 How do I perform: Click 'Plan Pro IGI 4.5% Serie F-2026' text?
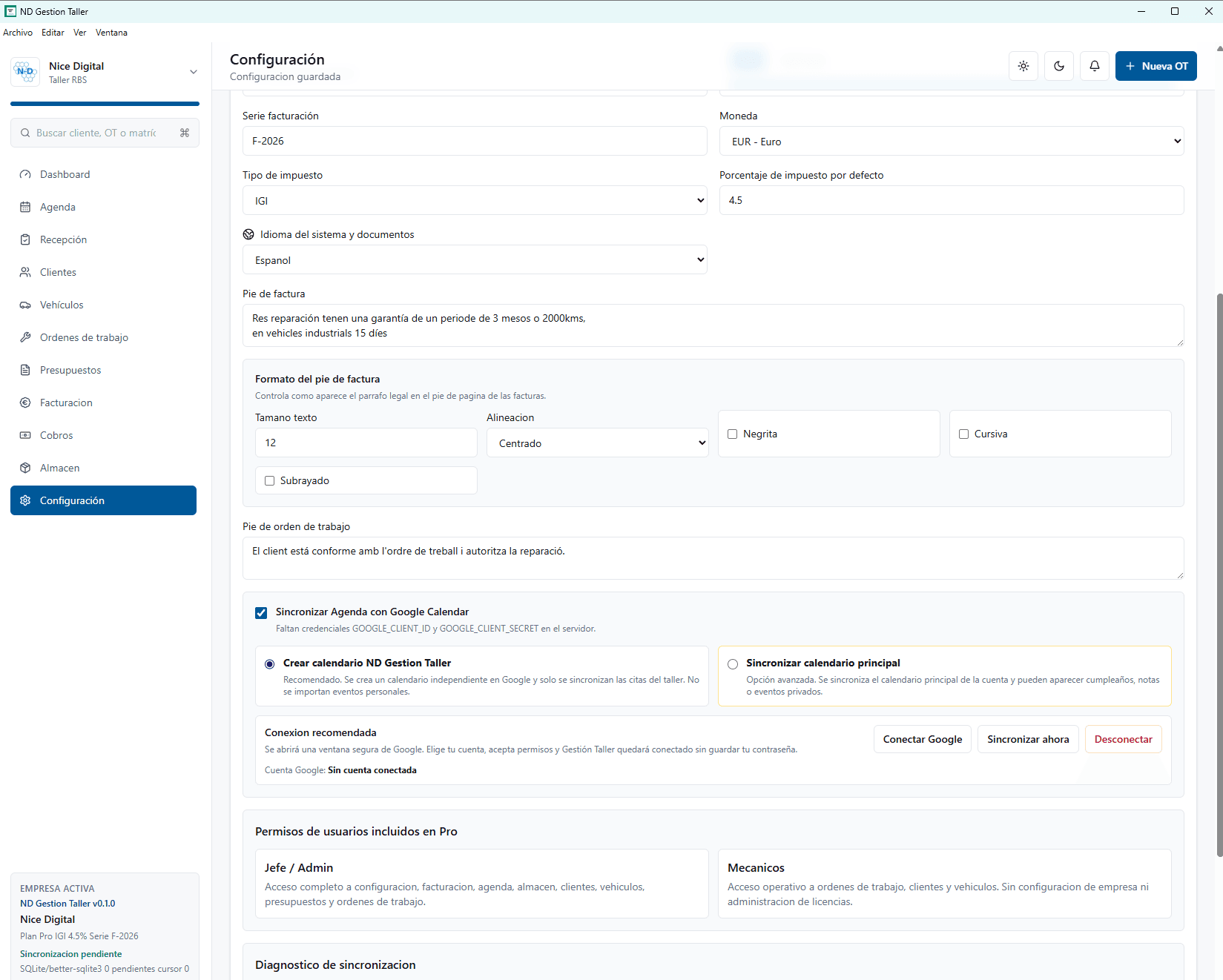point(79,936)
